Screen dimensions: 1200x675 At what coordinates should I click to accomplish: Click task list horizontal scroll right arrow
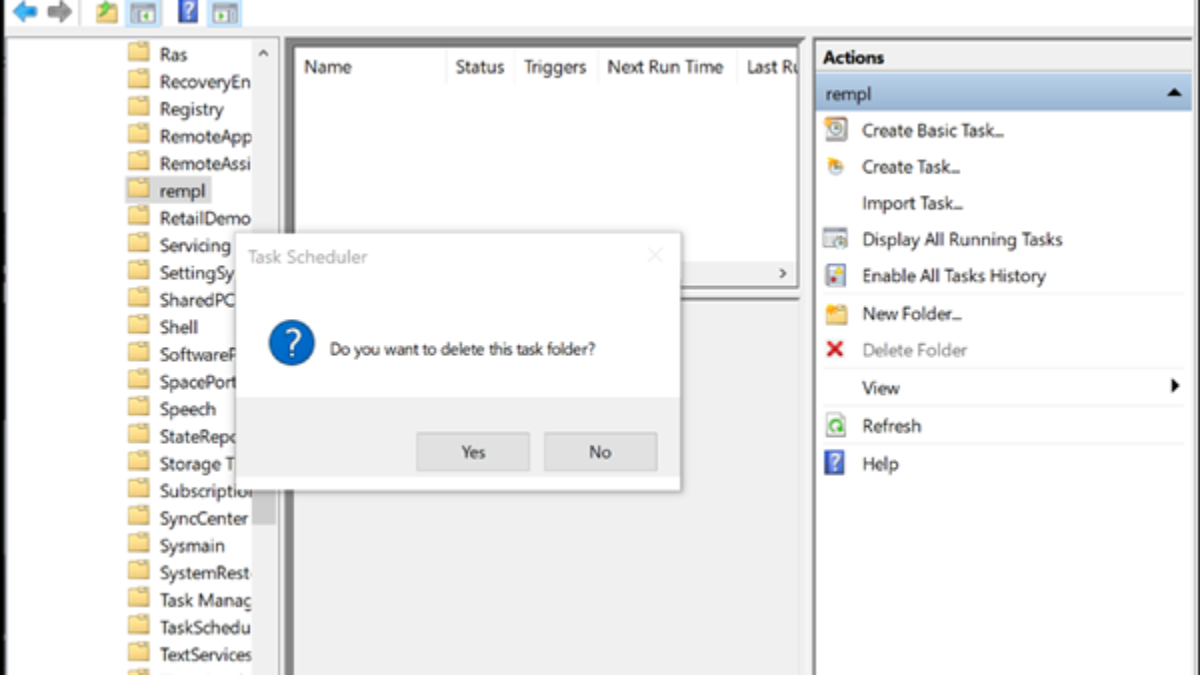click(x=783, y=272)
